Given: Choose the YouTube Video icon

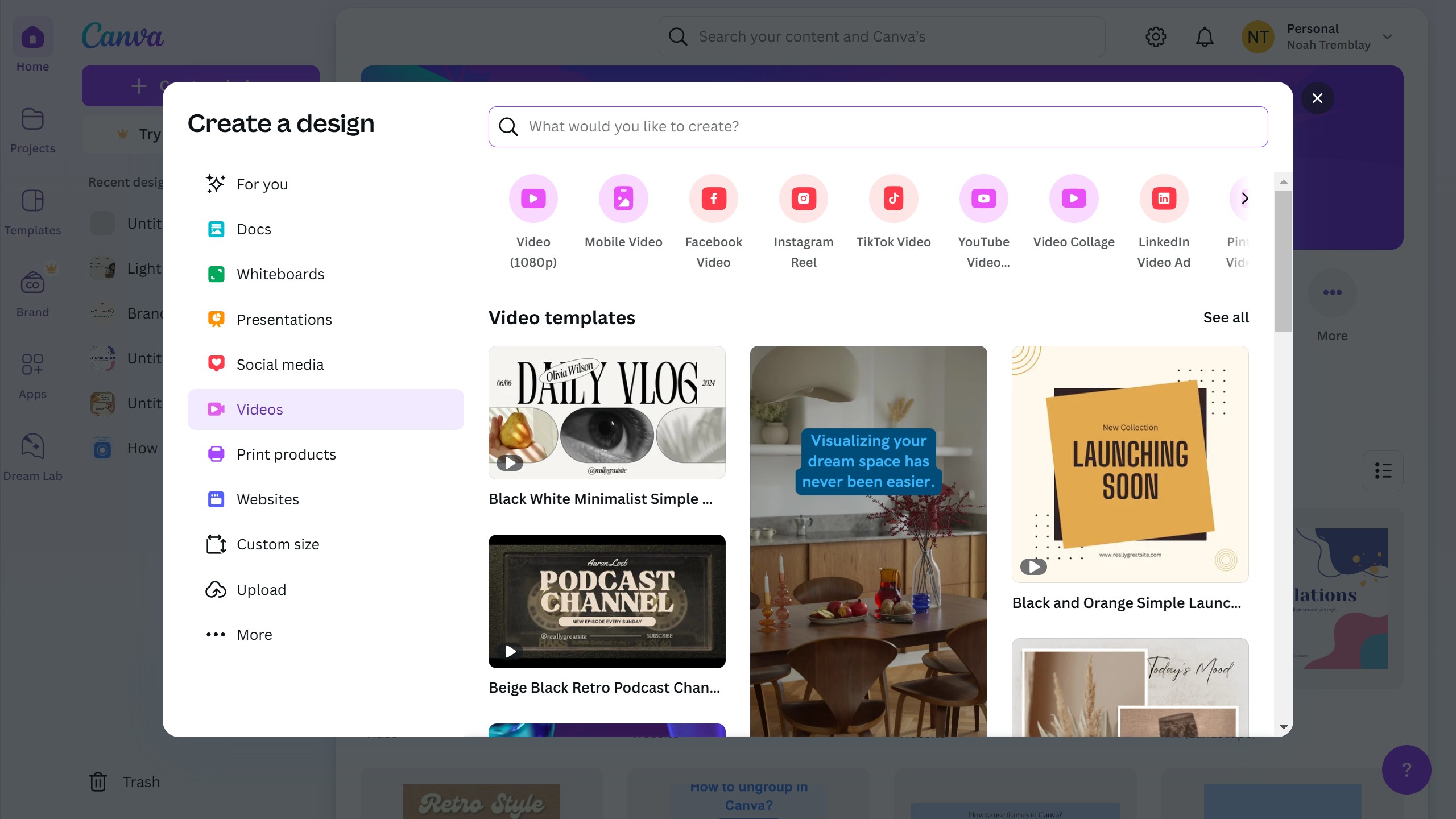Looking at the screenshot, I should [x=983, y=198].
